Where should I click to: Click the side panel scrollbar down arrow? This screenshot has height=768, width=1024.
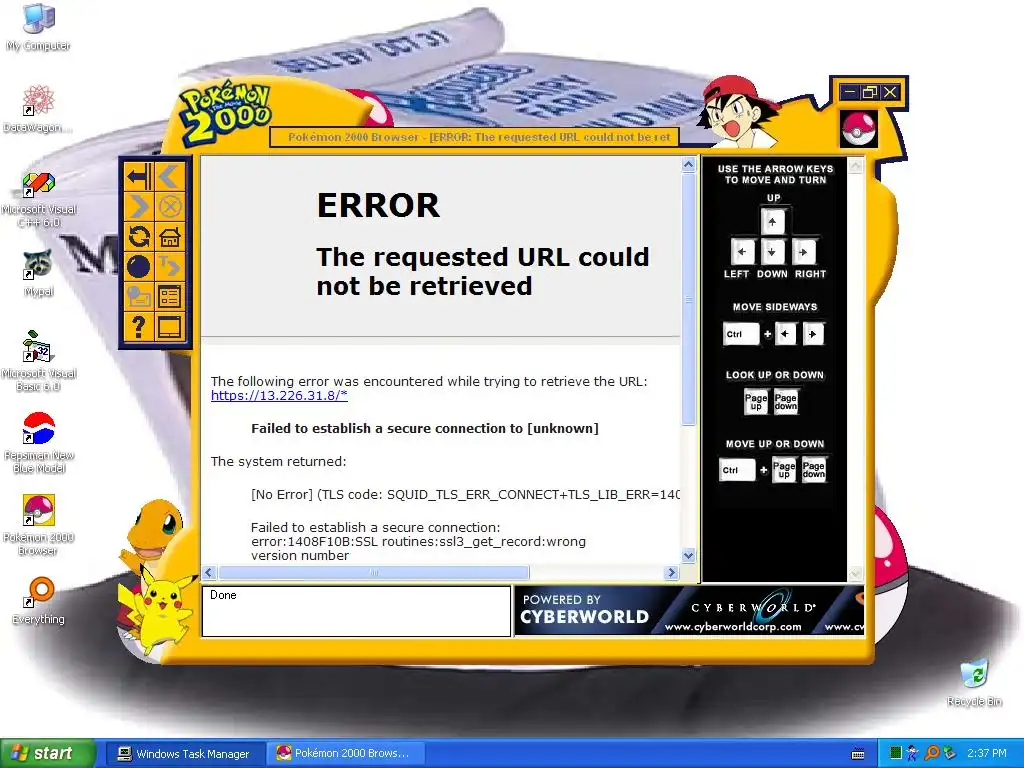[x=856, y=573]
